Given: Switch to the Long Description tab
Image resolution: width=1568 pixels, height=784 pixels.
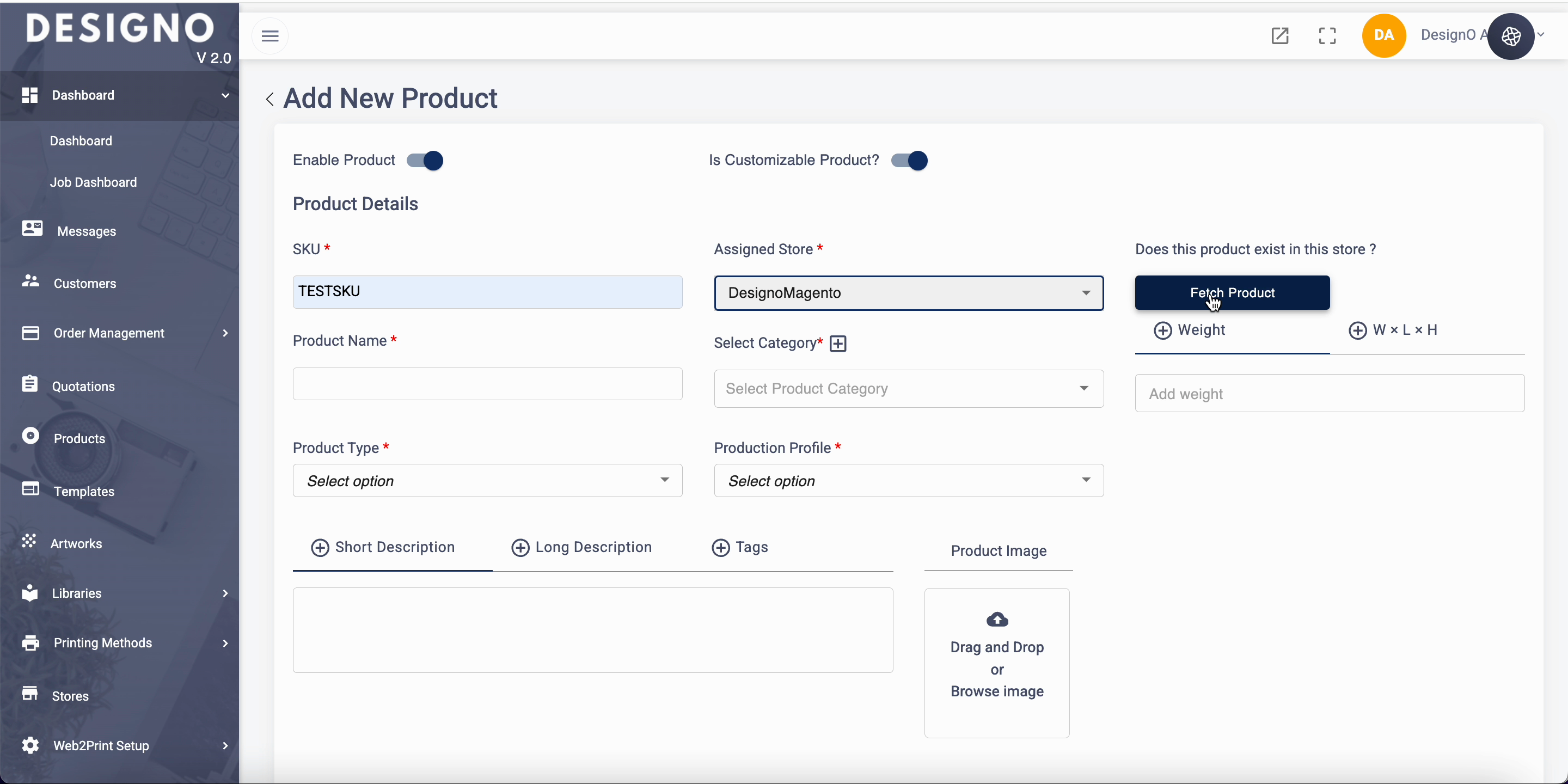Looking at the screenshot, I should [x=582, y=547].
